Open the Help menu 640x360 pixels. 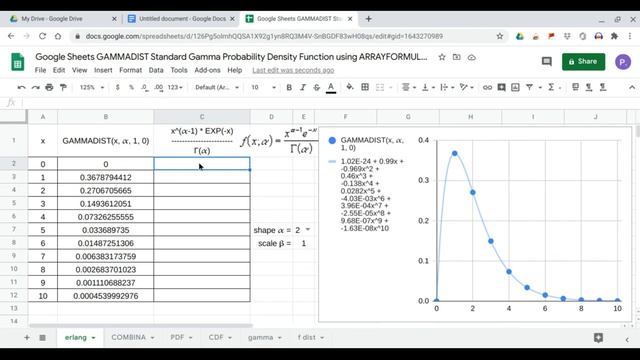click(235, 70)
